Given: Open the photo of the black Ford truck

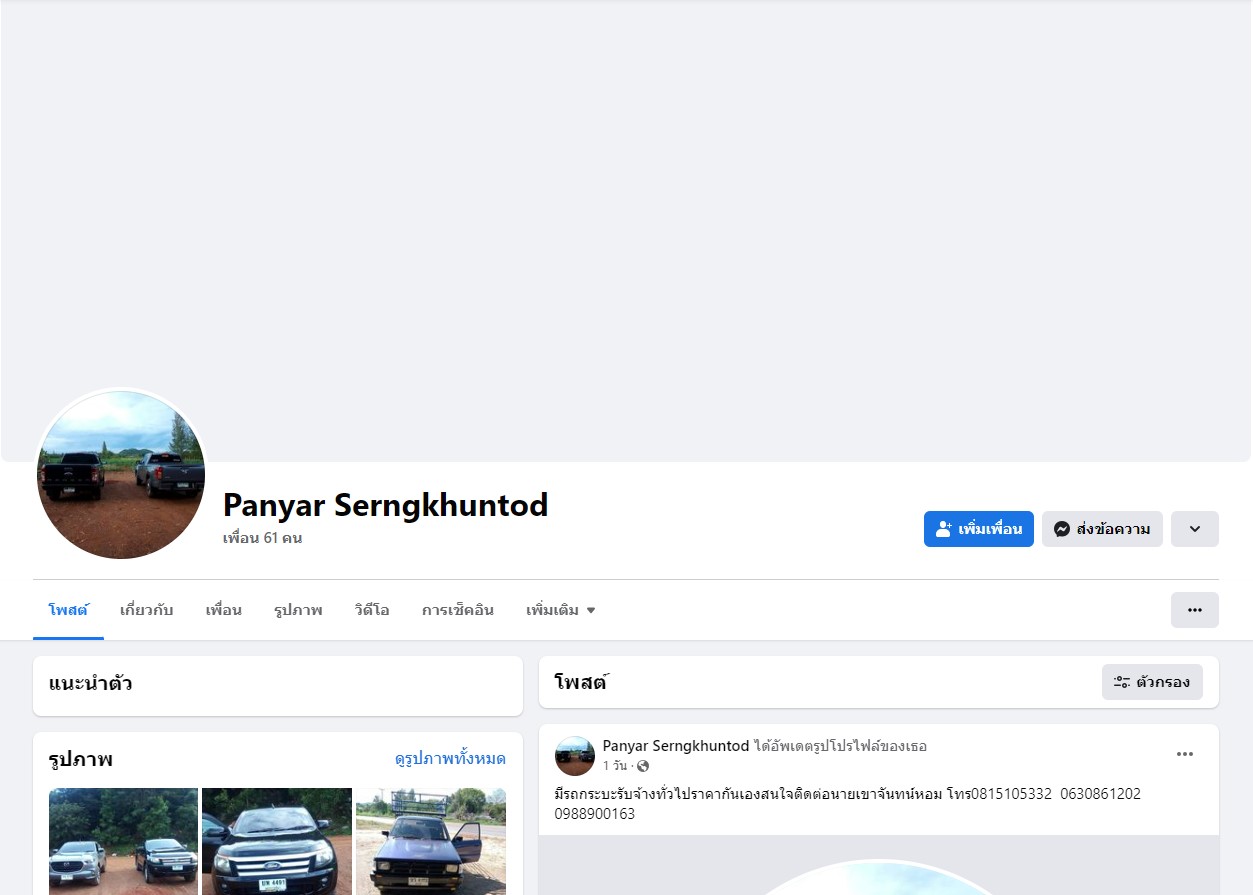Looking at the screenshot, I should point(277,841).
